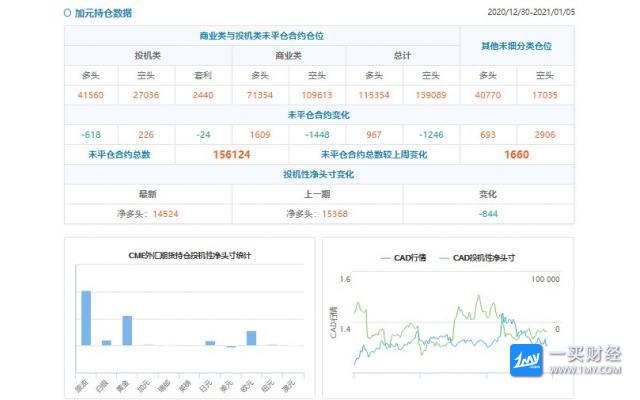This screenshot has height=400, width=640.
Task: Click change value 1609
Action: pos(260,135)
